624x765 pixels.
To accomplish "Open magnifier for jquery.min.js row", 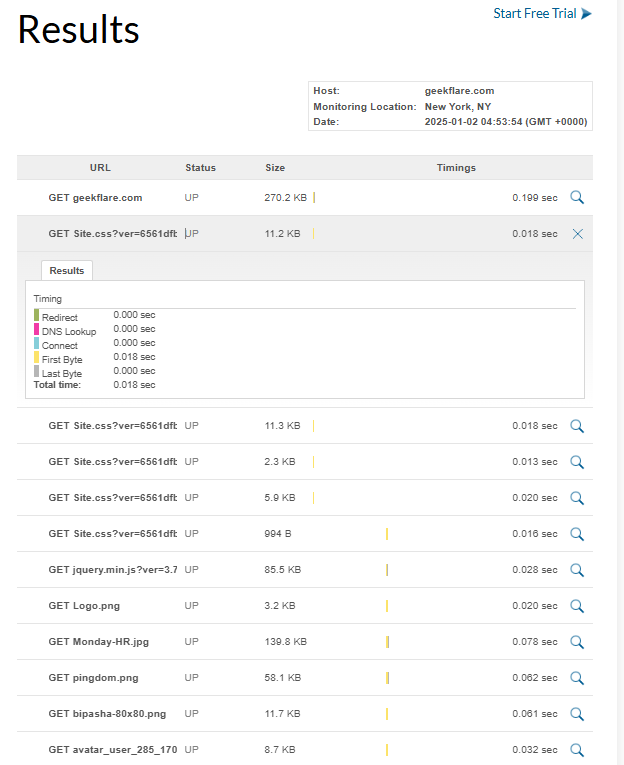I will coord(577,570).
